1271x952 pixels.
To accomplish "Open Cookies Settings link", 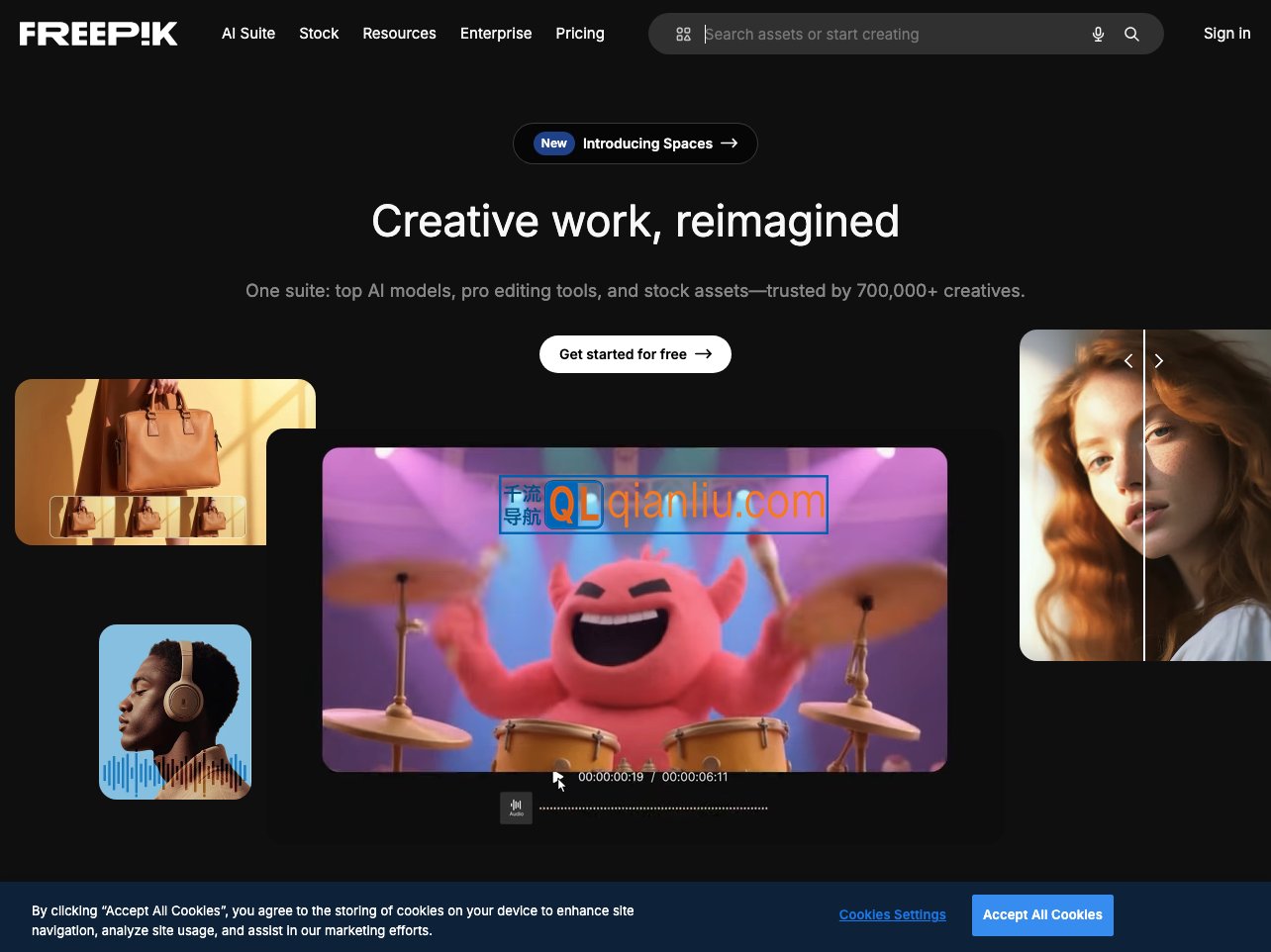I will [892, 915].
